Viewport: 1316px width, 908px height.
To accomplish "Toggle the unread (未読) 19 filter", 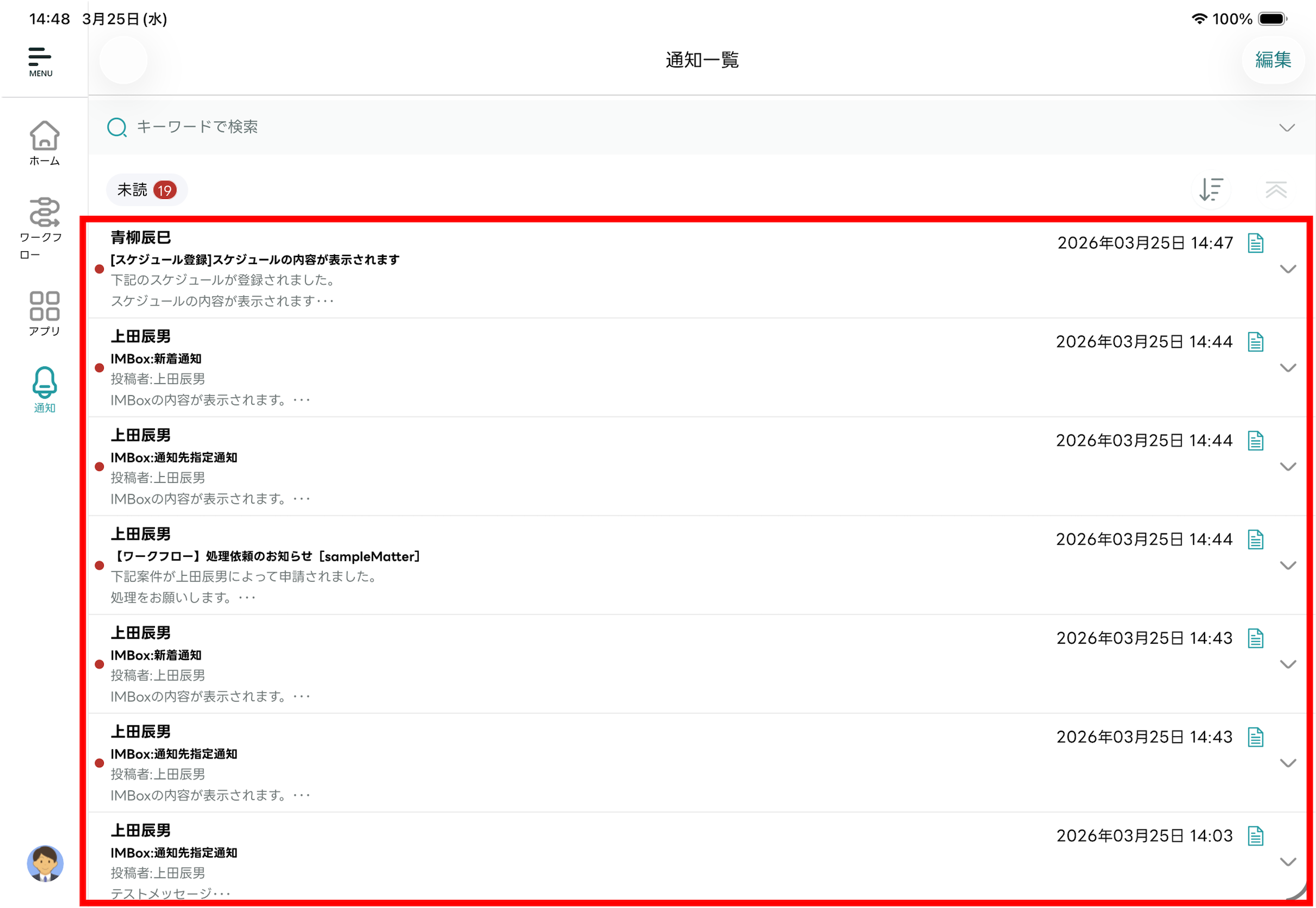I will tap(146, 190).
